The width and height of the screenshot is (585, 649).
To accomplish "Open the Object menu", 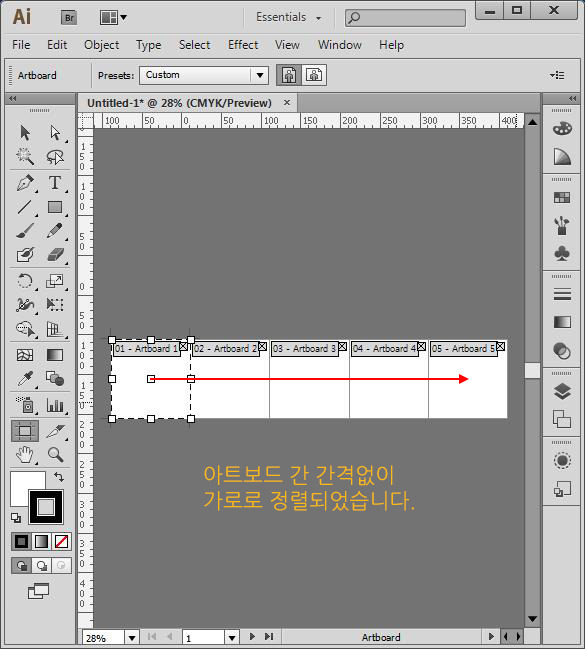I will point(101,45).
